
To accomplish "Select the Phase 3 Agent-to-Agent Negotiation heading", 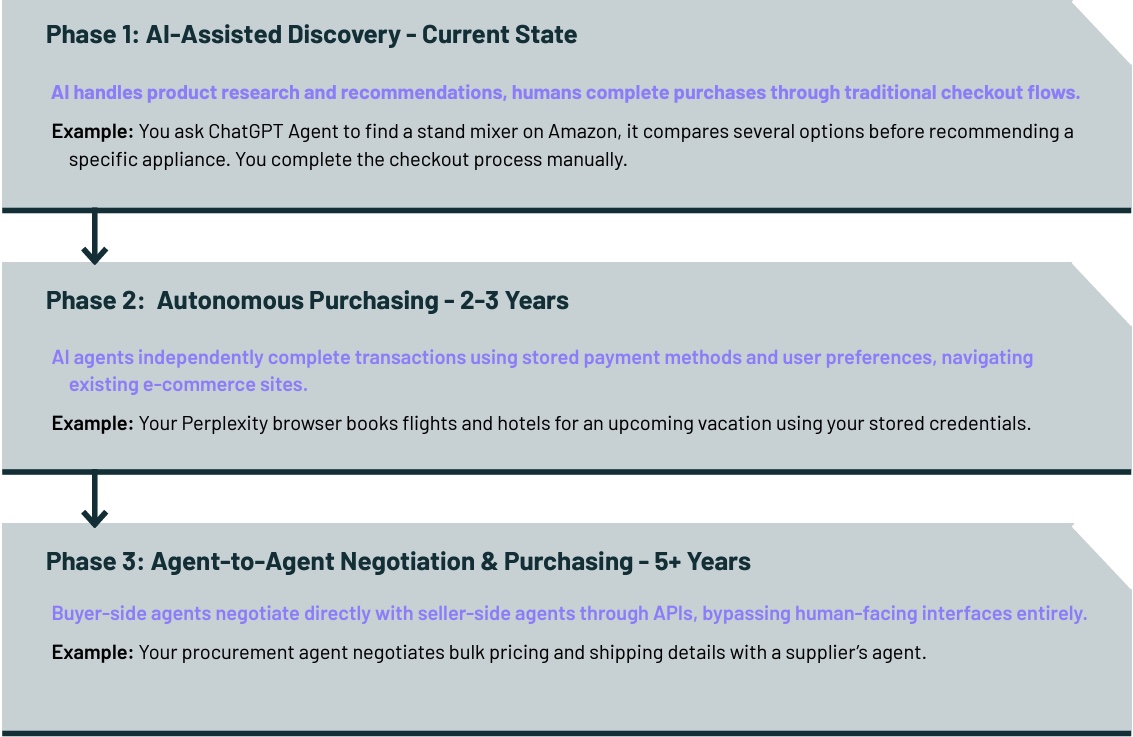I will [x=398, y=562].
